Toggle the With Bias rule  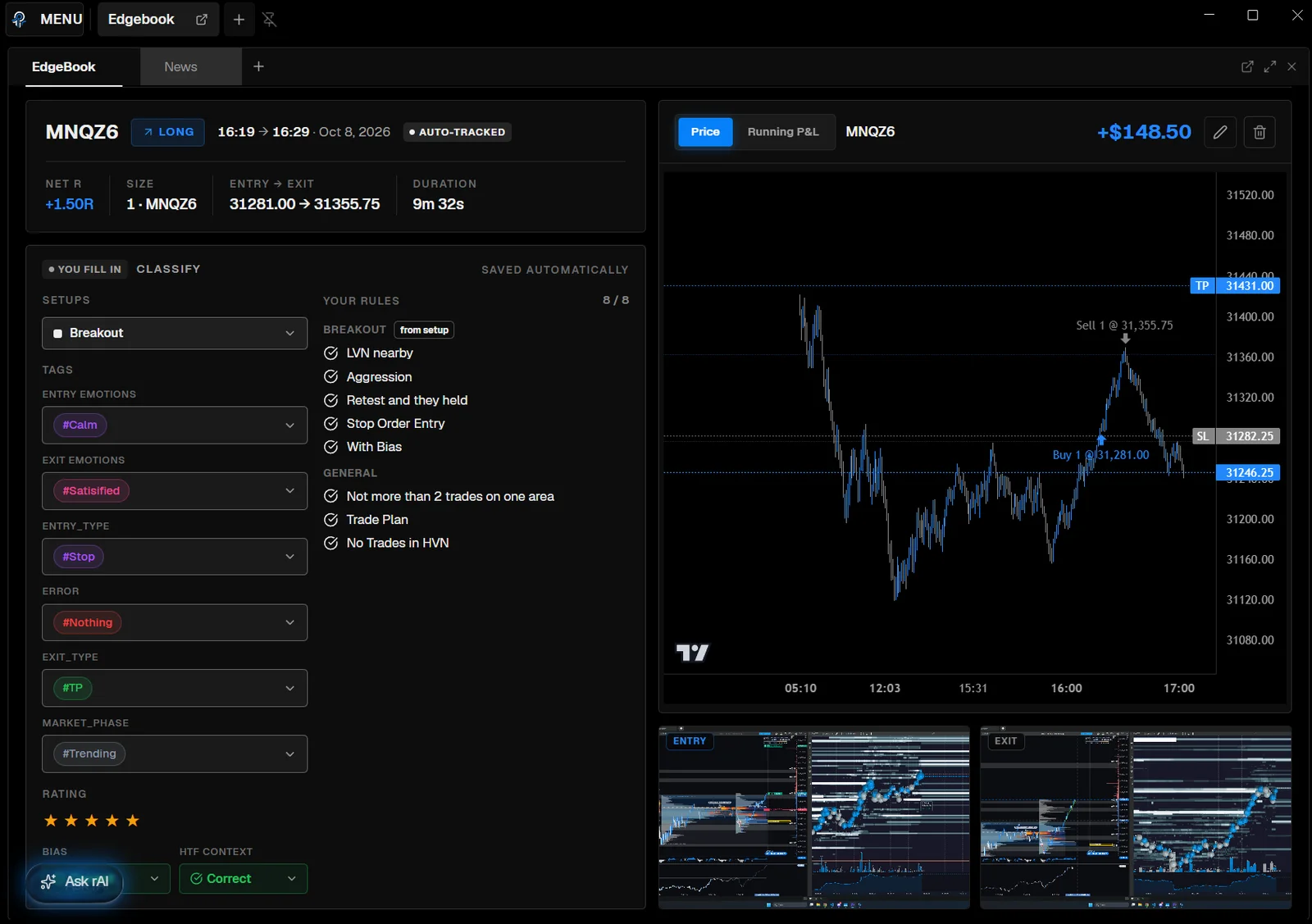[331, 447]
